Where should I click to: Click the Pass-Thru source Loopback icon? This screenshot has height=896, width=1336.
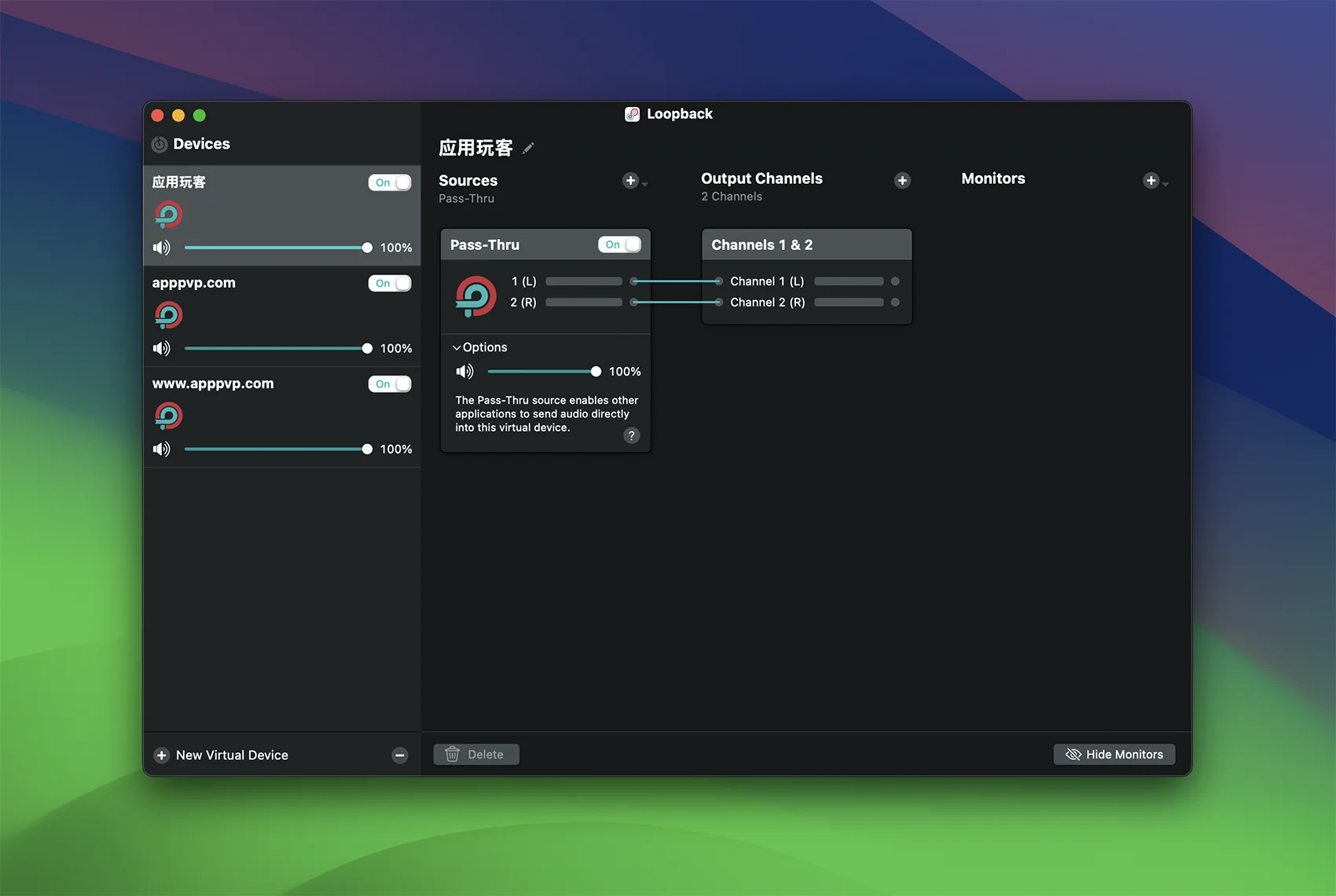(475, 296)
